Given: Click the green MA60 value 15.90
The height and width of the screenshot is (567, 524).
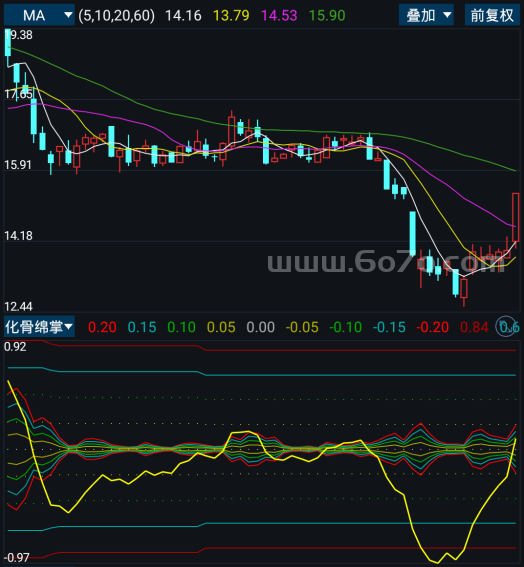Looking at the screenshot, I should [327, 16].
